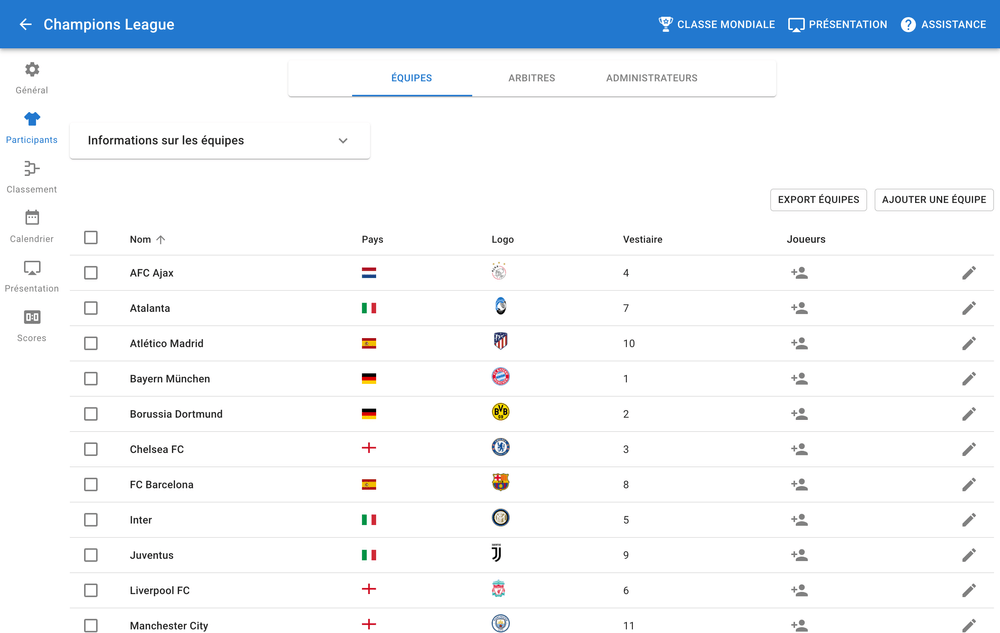1000x633 pixels.
Task: Check the AFC Ajax row checkbox
Action: [91, 273]
